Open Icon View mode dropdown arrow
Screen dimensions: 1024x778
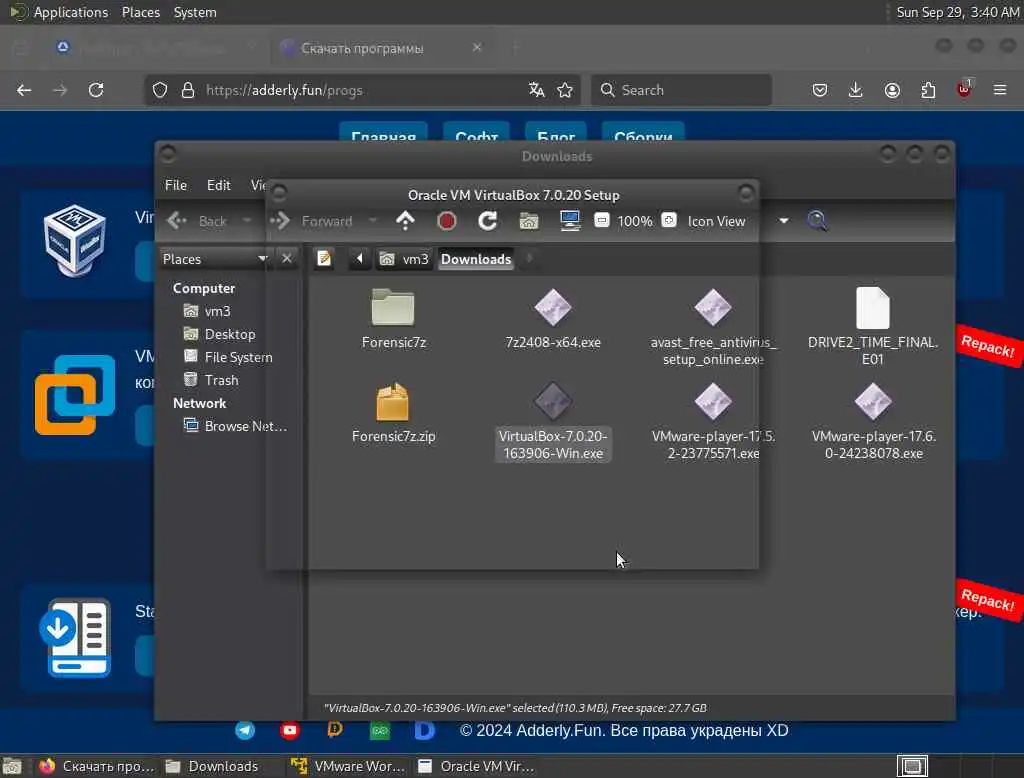pos(784,221)
